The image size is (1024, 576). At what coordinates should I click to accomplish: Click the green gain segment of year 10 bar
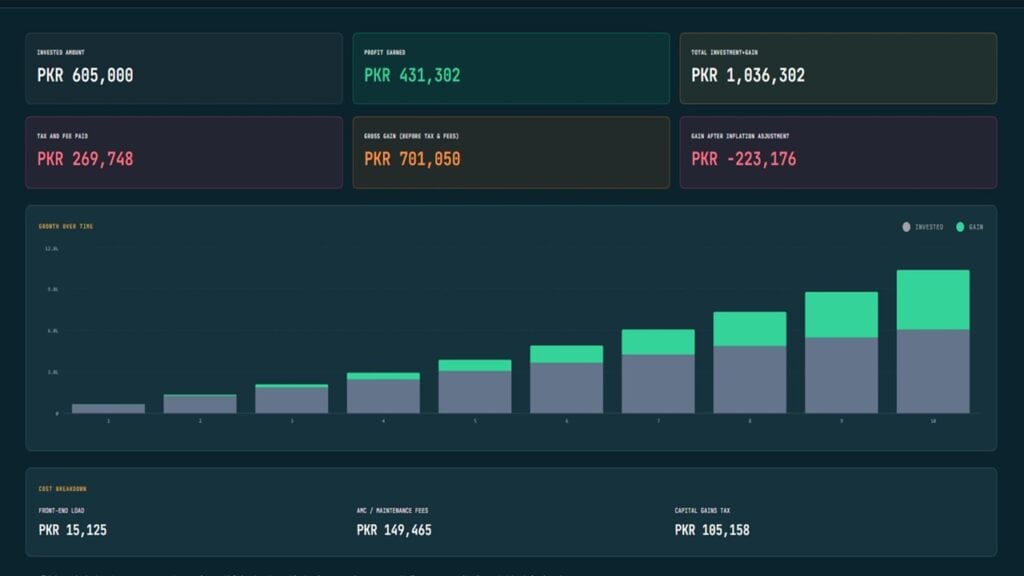click(933, 300)
